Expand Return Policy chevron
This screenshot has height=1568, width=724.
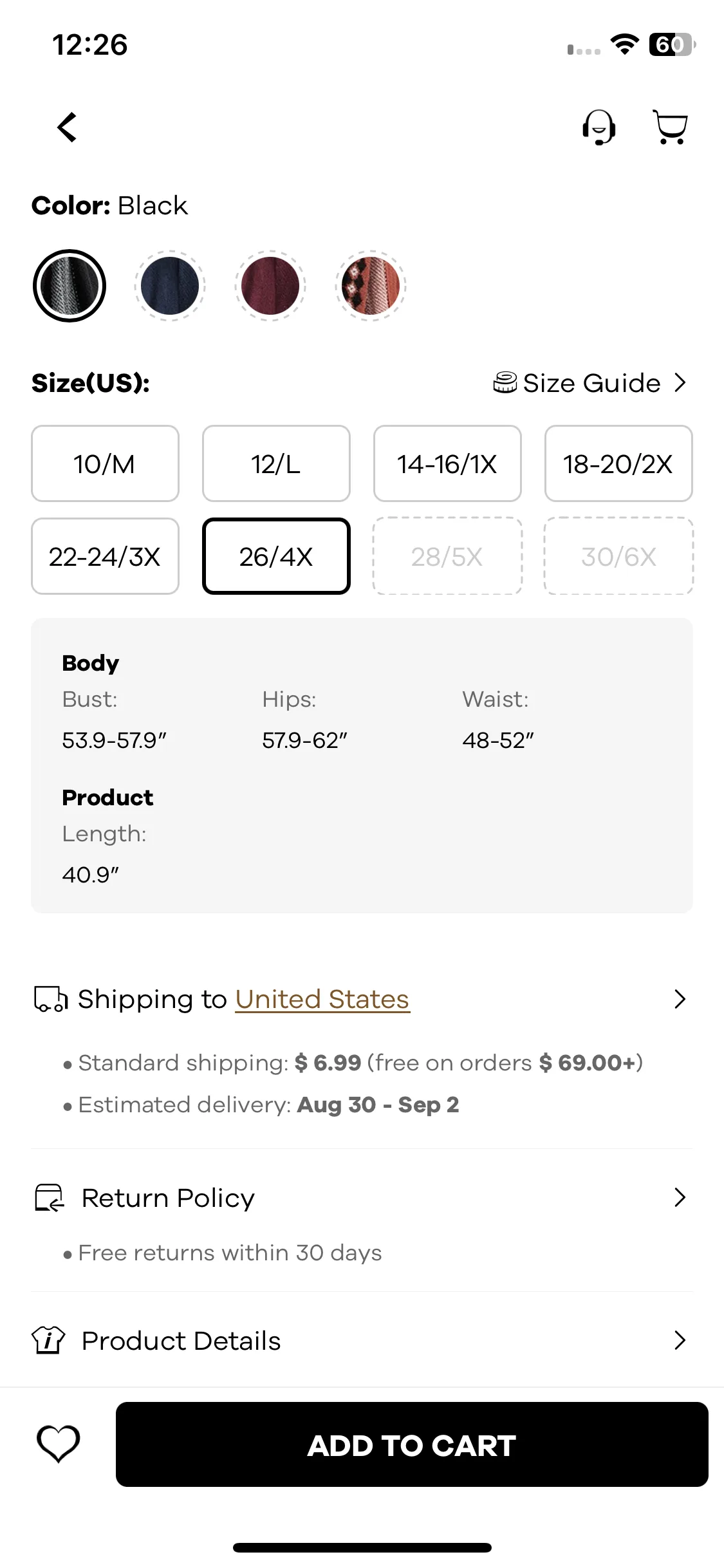(x=680, y=1197)
